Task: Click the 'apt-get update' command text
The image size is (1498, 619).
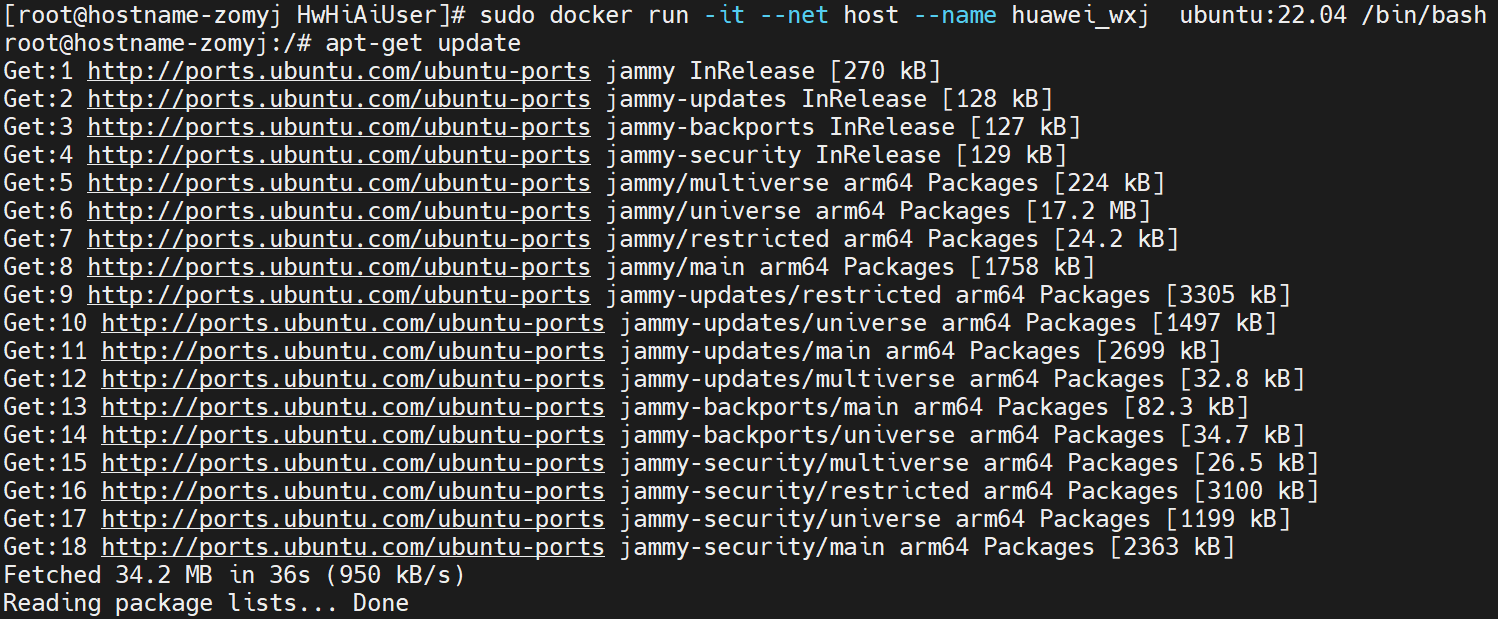Action: point(423,43)
